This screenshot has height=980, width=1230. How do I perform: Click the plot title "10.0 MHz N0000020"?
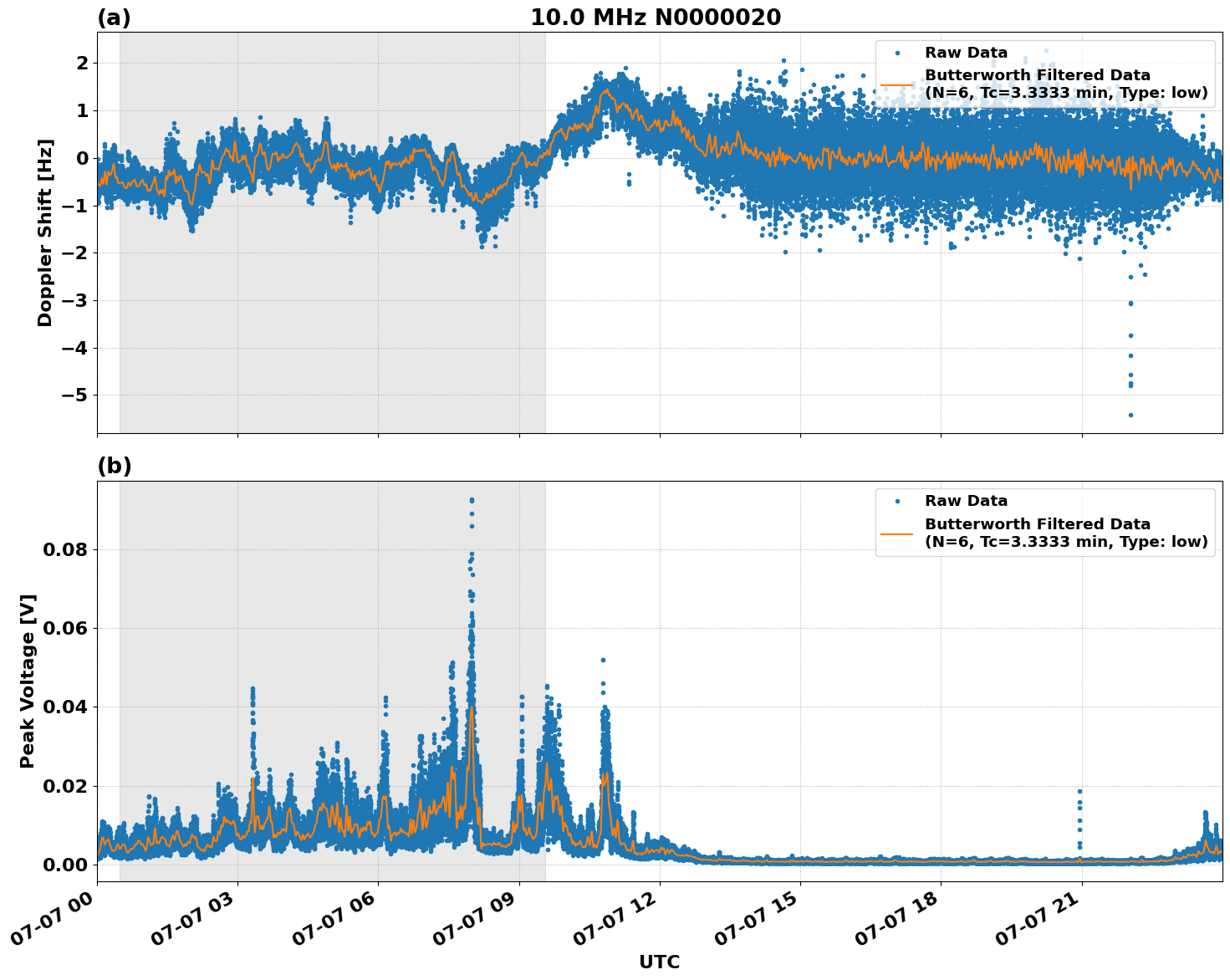pyautogui.click(x=656, y=18)
